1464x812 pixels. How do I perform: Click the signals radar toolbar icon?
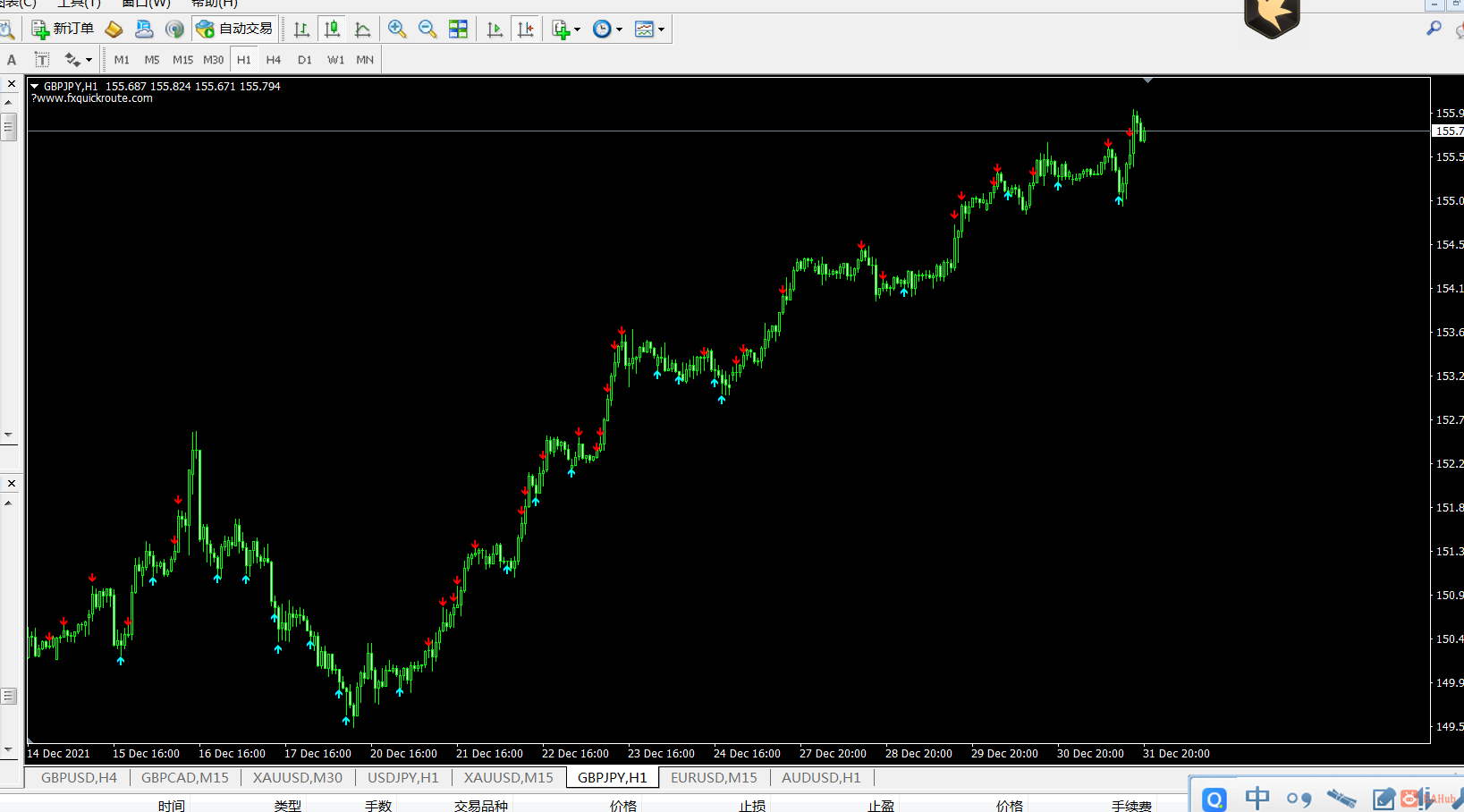[x=174, y=30]
